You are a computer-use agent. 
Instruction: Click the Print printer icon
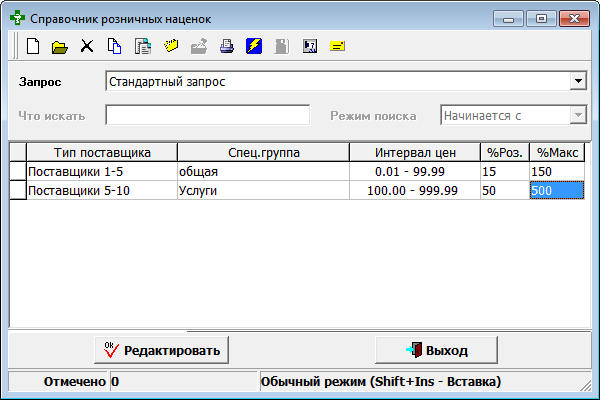(227, 46)
